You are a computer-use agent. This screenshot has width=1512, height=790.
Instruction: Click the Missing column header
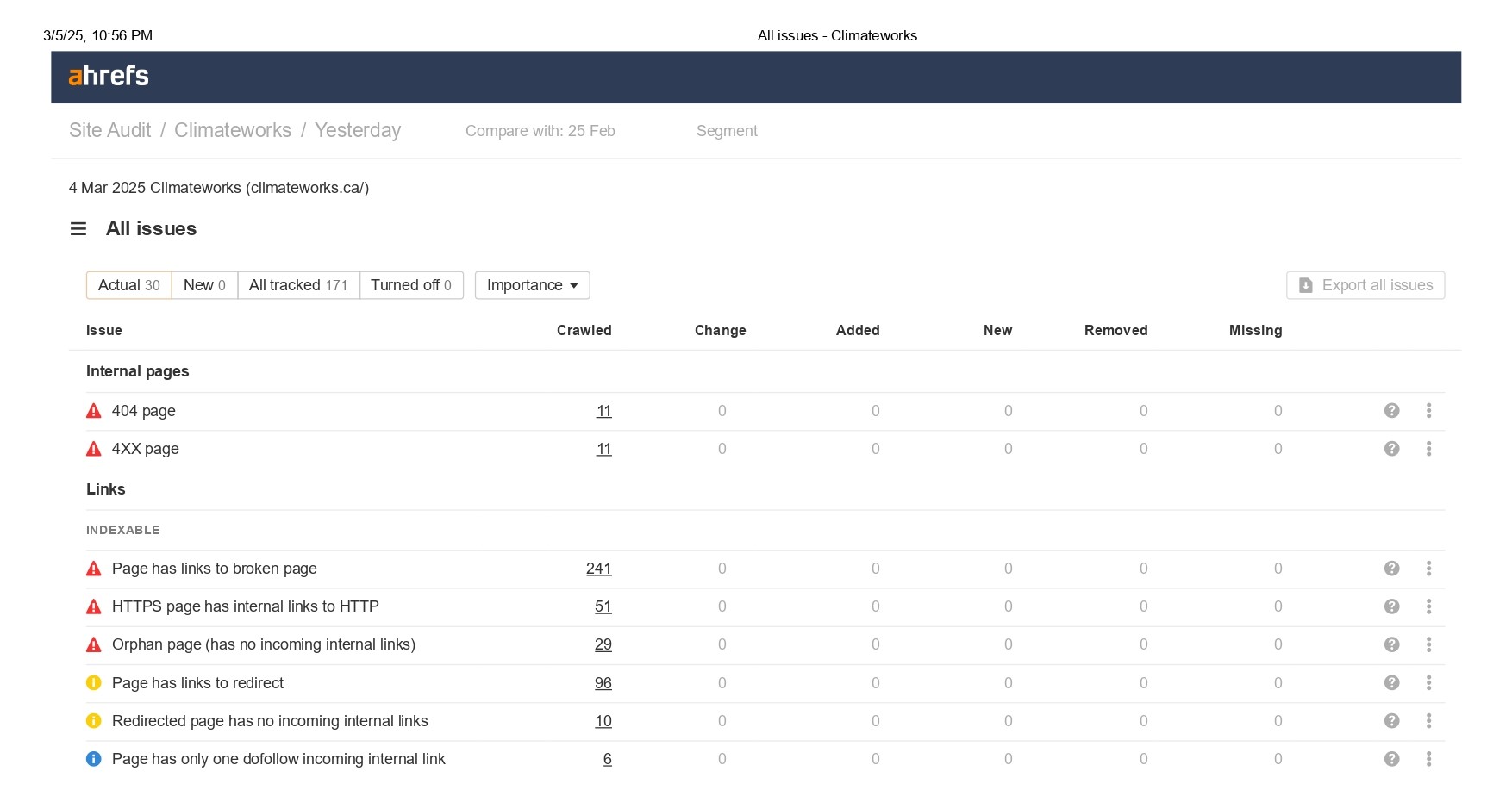click(1256, 330)
